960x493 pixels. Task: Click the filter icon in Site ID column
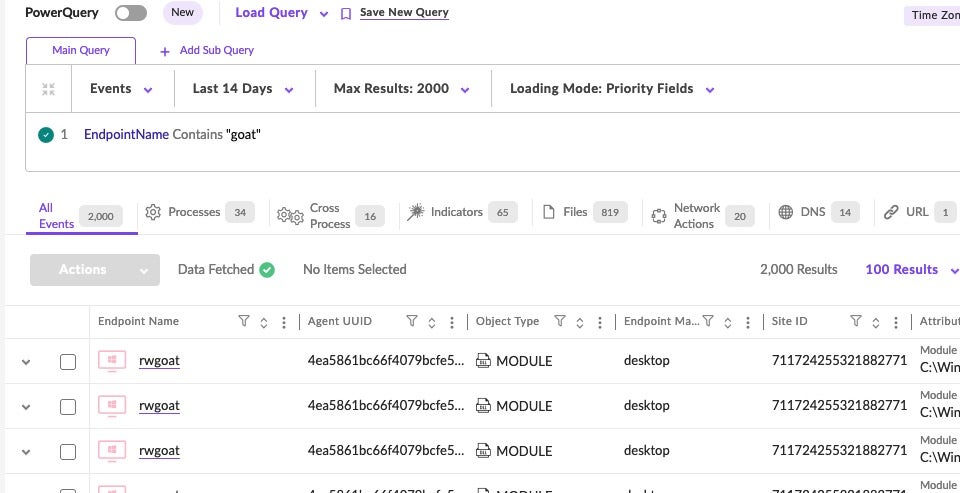(856, 322)
